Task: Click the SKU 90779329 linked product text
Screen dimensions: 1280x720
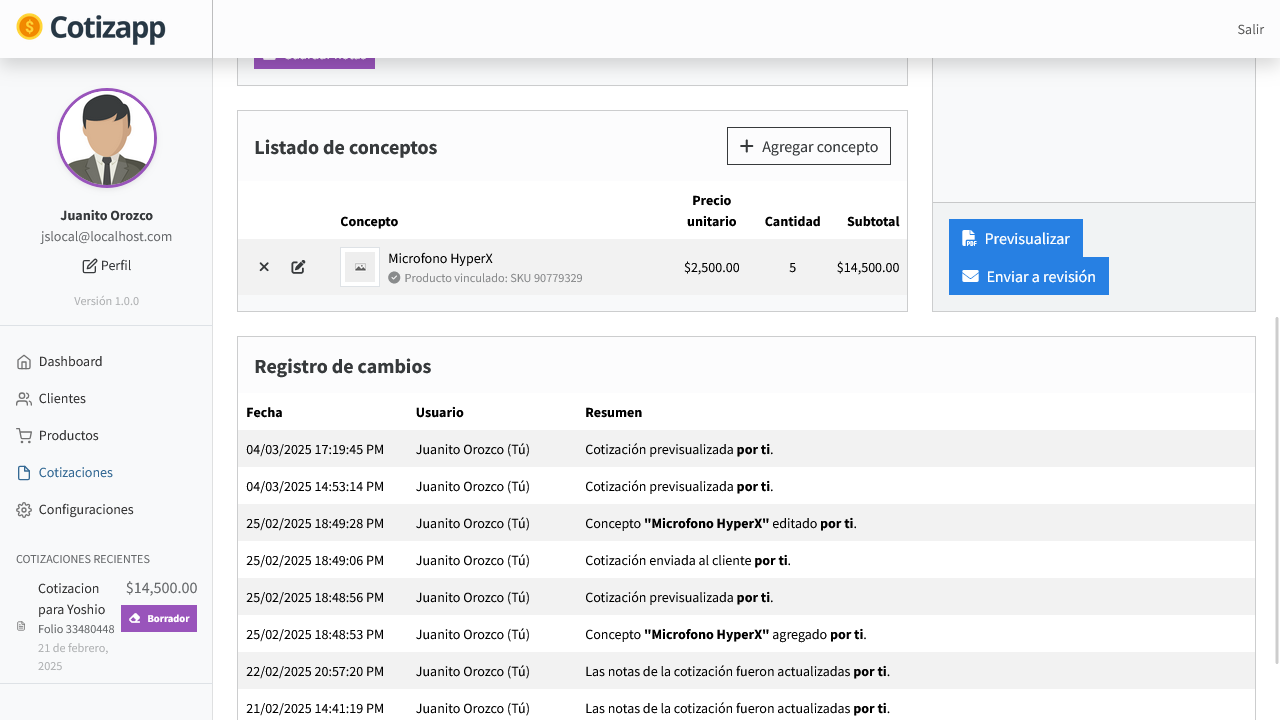Action: tap(493, 278)
